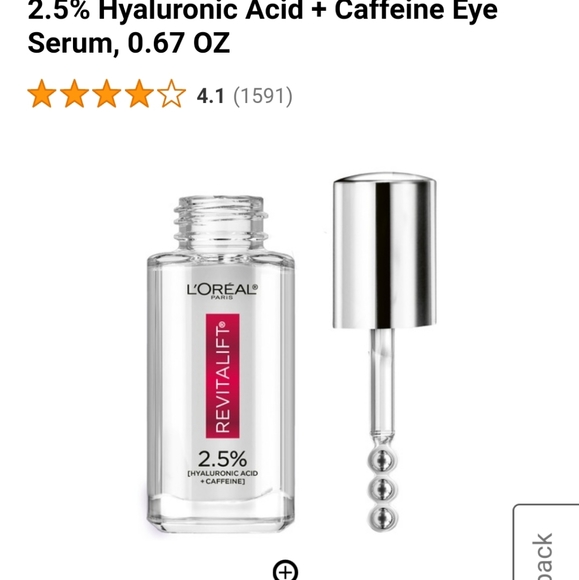Click the red Revitalift label on bottle
Viewport: 579px width, 580px height.
(x=222, y=376)
